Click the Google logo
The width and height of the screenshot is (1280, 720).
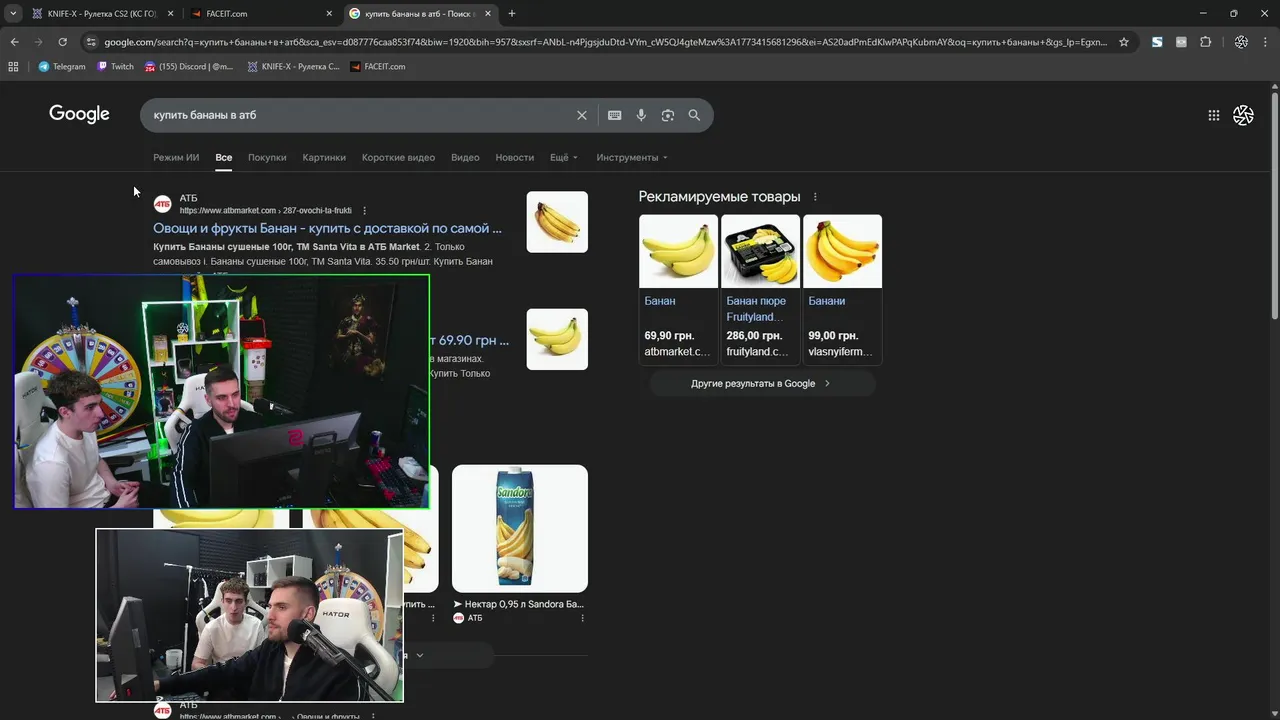79,114
